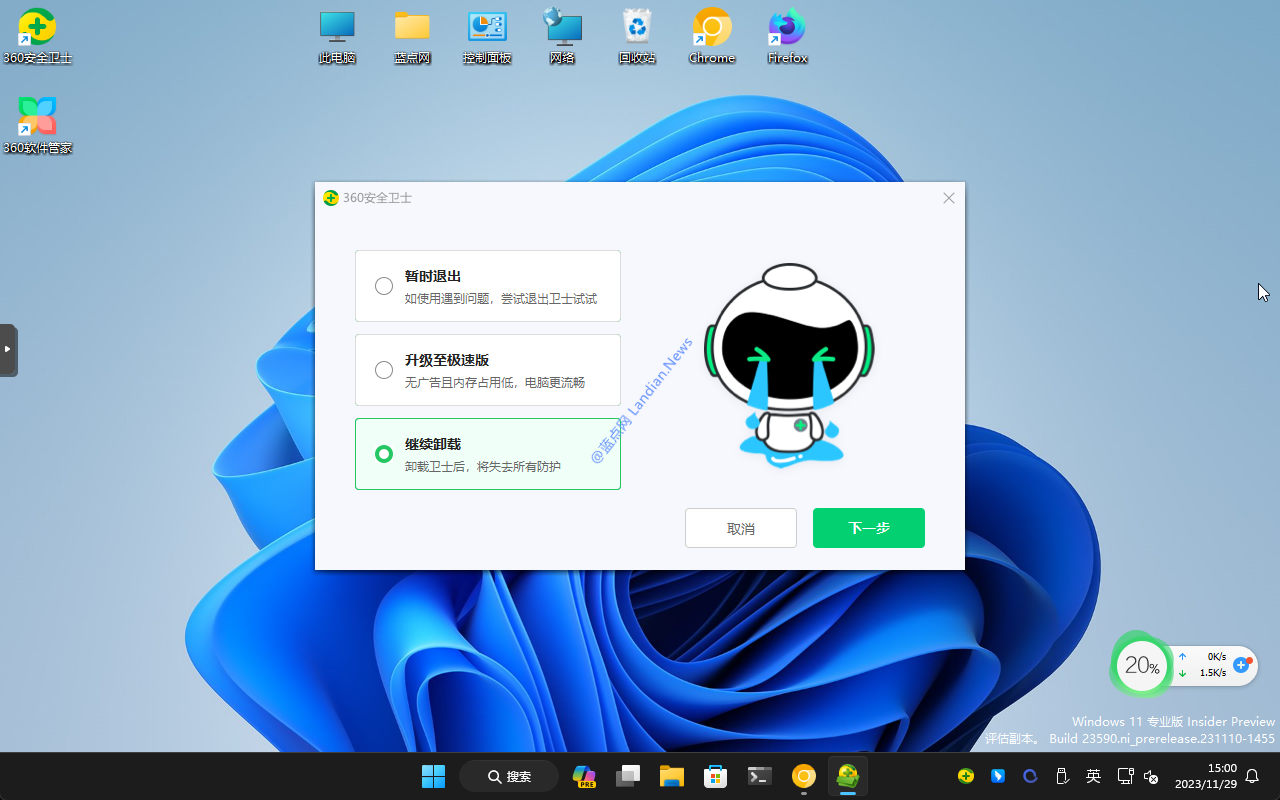
Task: Select the 升级至极速版 radio option
Action: [x=384, y=370]
